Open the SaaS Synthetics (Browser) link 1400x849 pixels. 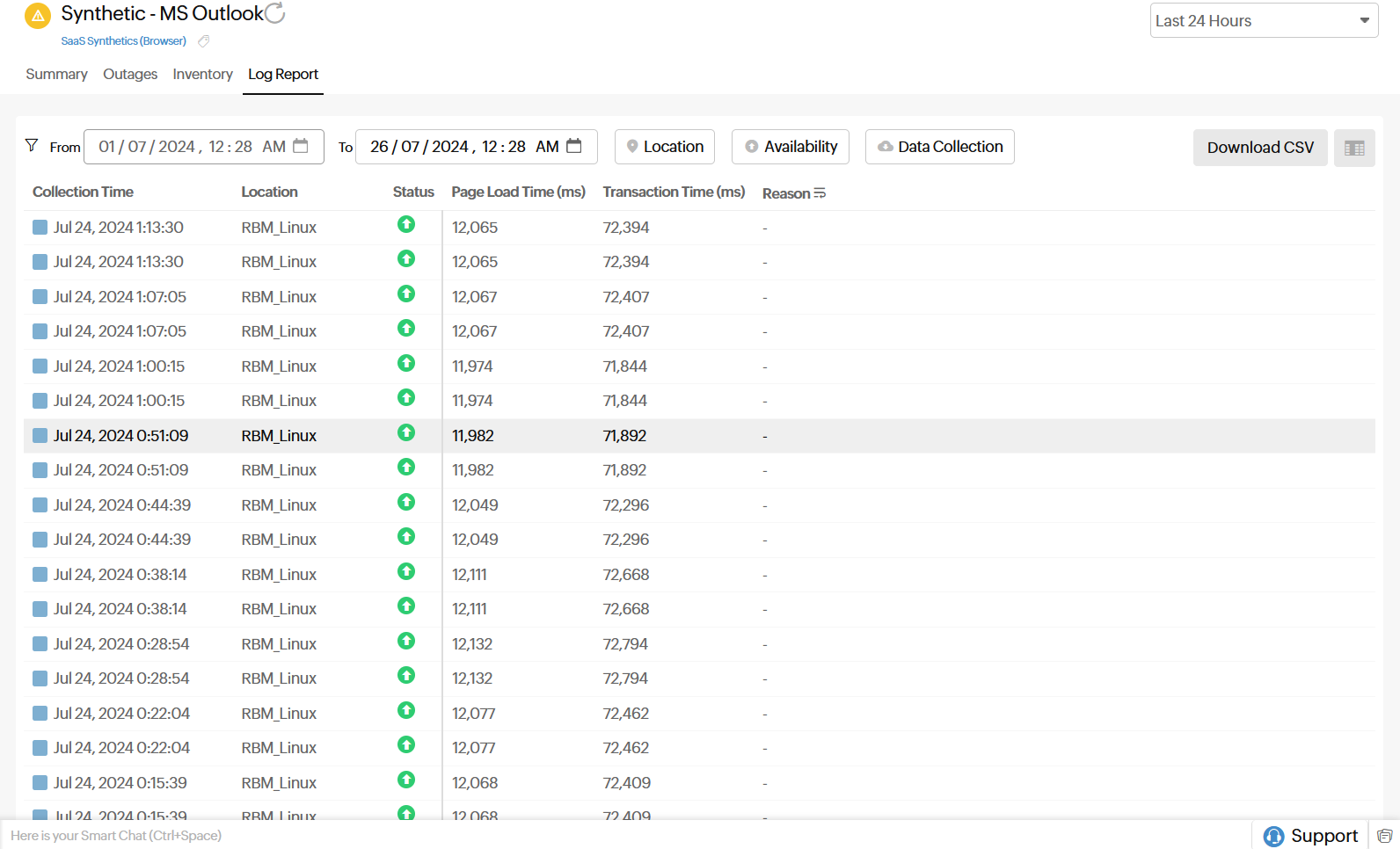point(123,41)
